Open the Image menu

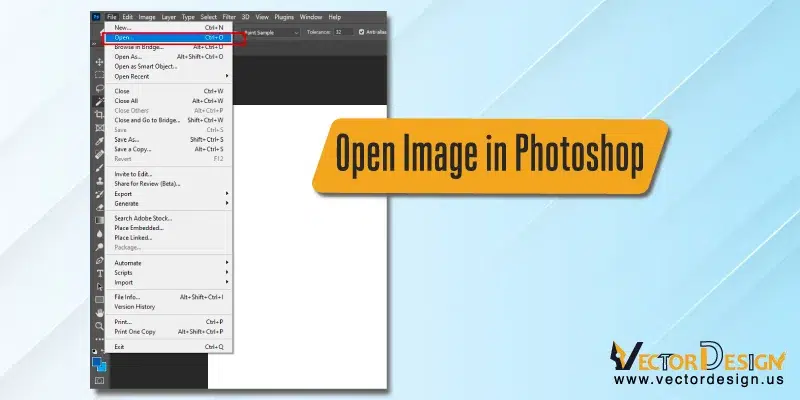pos(147,17)
